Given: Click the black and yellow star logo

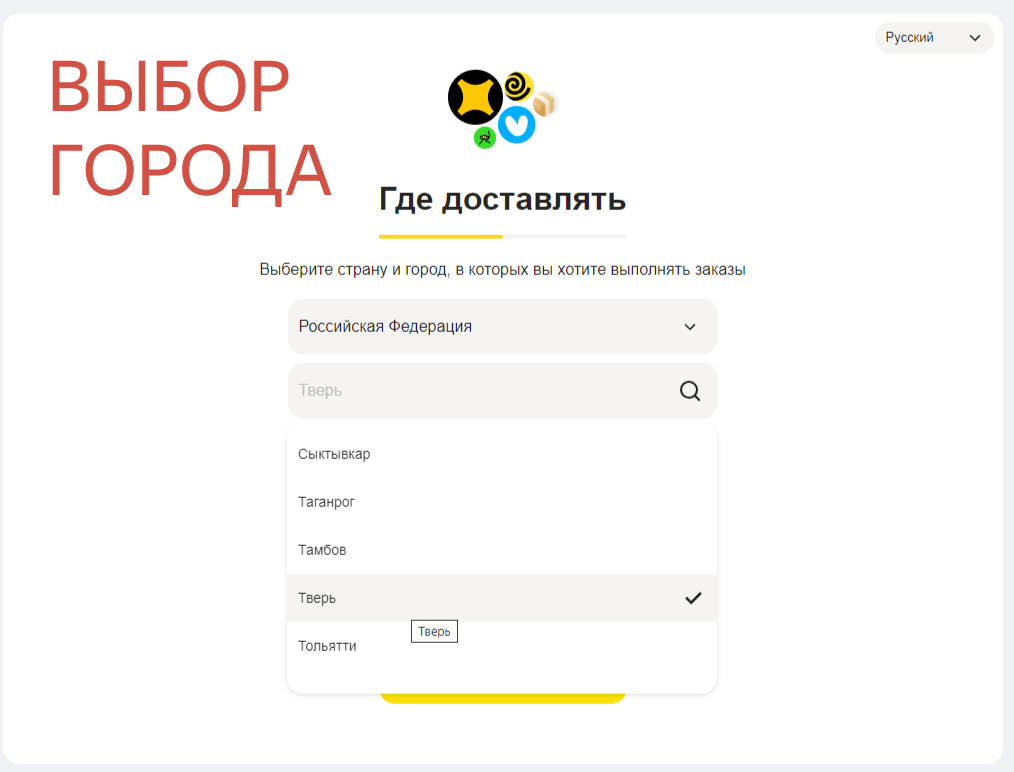Looking at the screenshot, I should (475, 97).
